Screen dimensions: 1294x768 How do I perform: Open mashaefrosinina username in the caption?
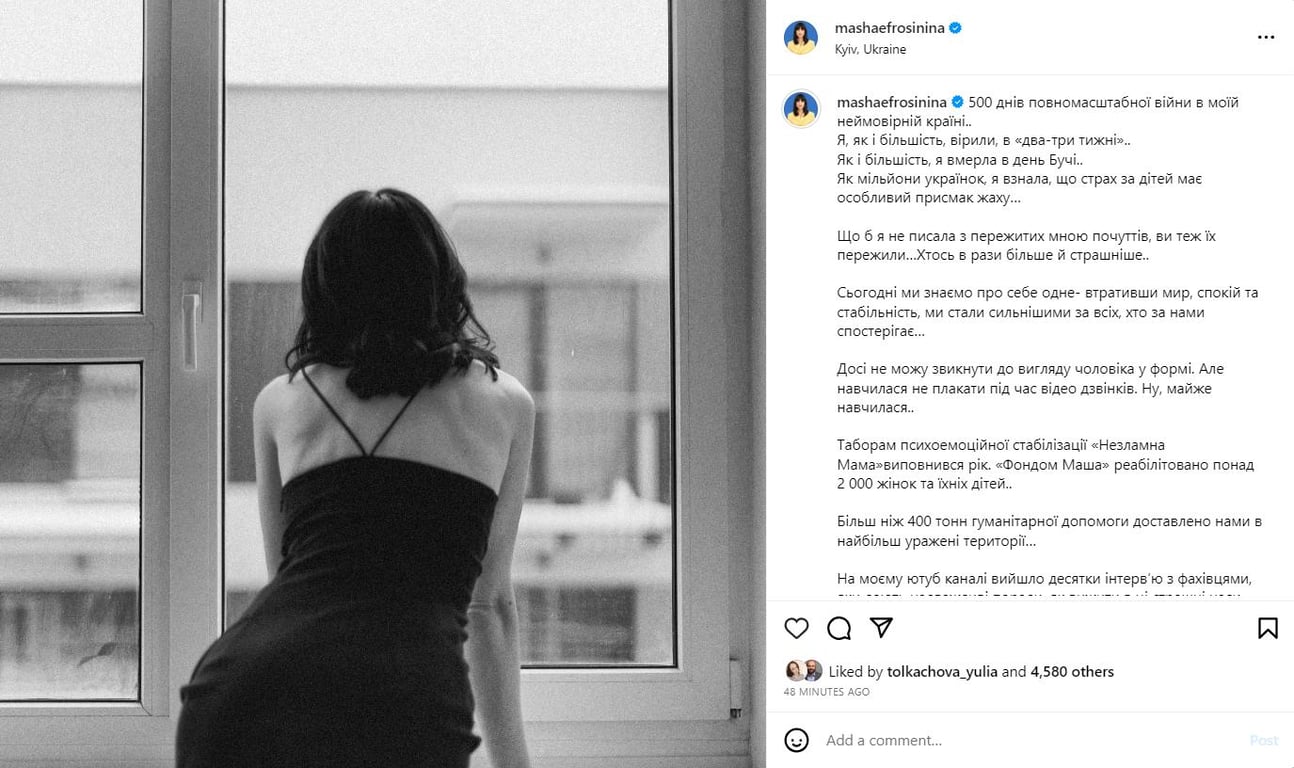click(x=892, y=102)
